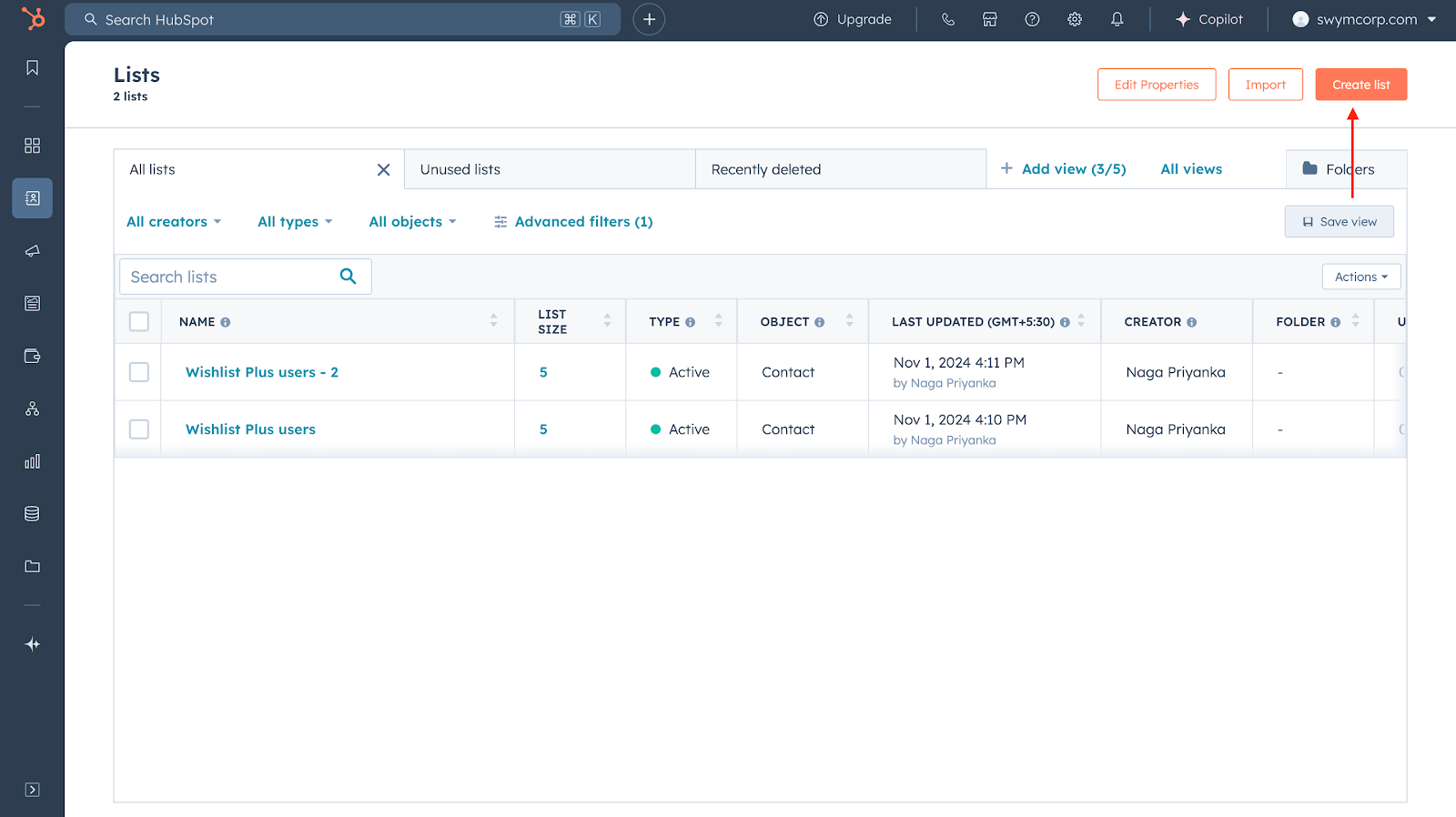Open the Wishlist Plus users list
Image resolution: width=1456 pixels, height=817 pixels.
click(250, 429)
